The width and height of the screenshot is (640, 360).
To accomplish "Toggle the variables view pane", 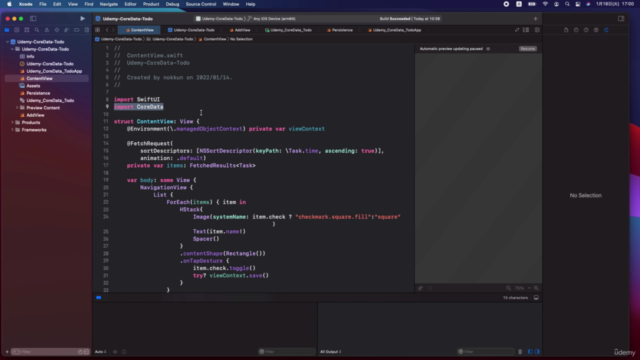I will tap(530, 351).
